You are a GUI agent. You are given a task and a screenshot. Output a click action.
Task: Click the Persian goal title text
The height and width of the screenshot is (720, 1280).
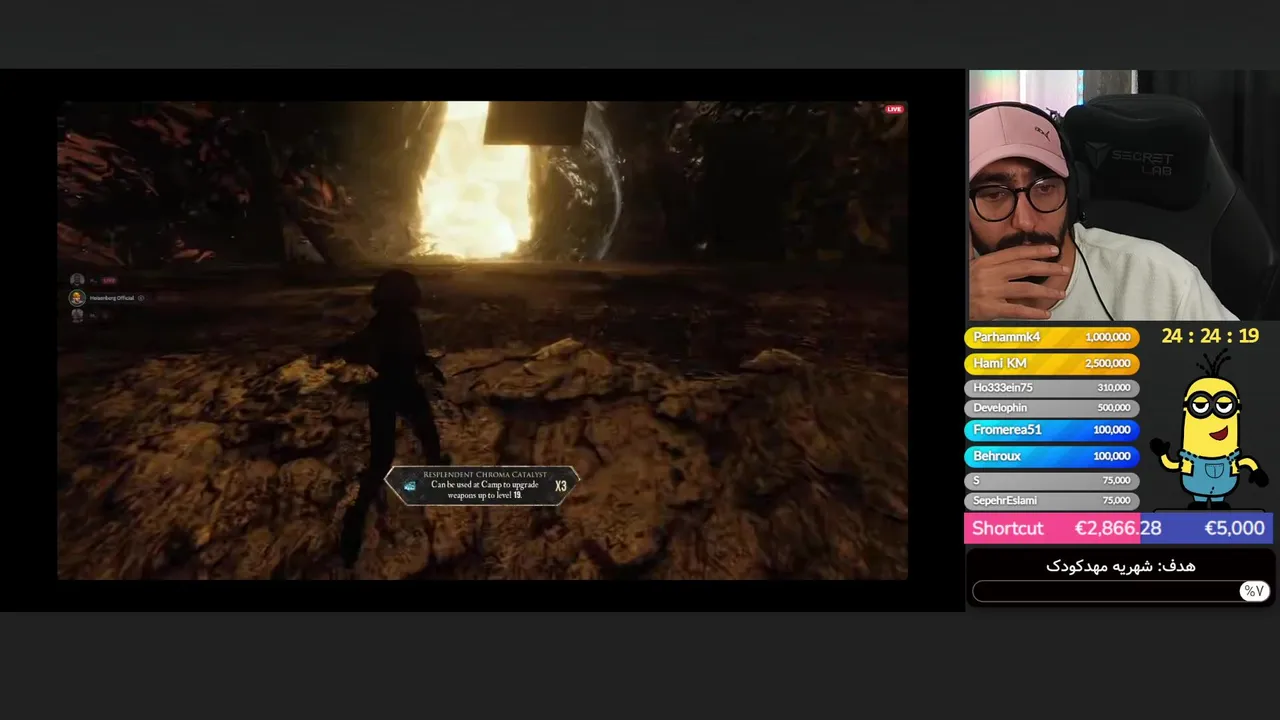click(x=1121, y=566)
